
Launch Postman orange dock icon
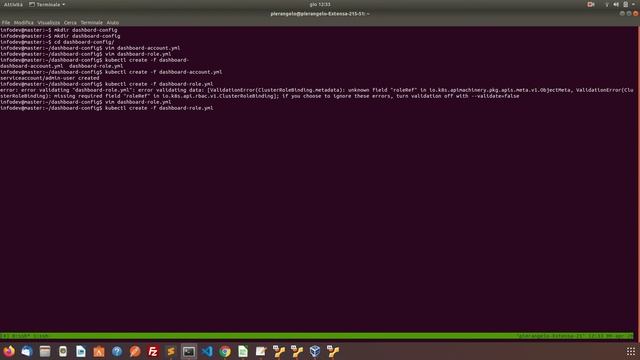tap(135, 351)
